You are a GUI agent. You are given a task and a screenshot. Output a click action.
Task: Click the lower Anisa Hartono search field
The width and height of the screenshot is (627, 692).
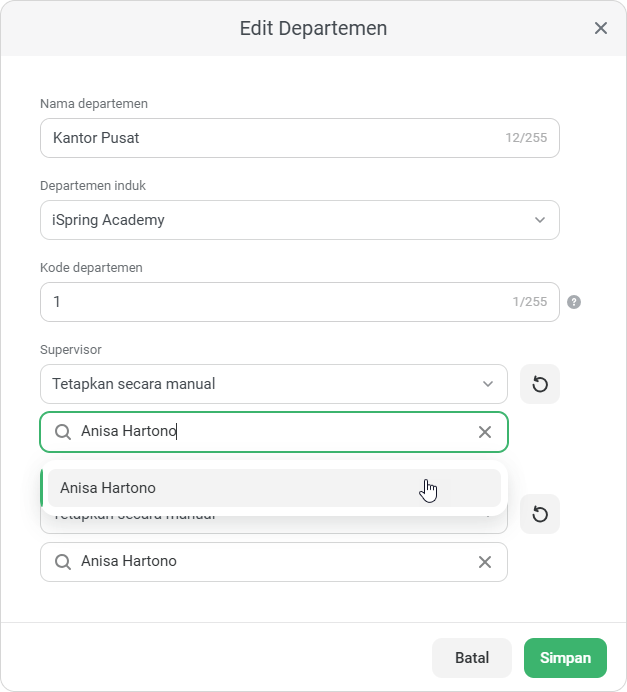coord(274,562)
